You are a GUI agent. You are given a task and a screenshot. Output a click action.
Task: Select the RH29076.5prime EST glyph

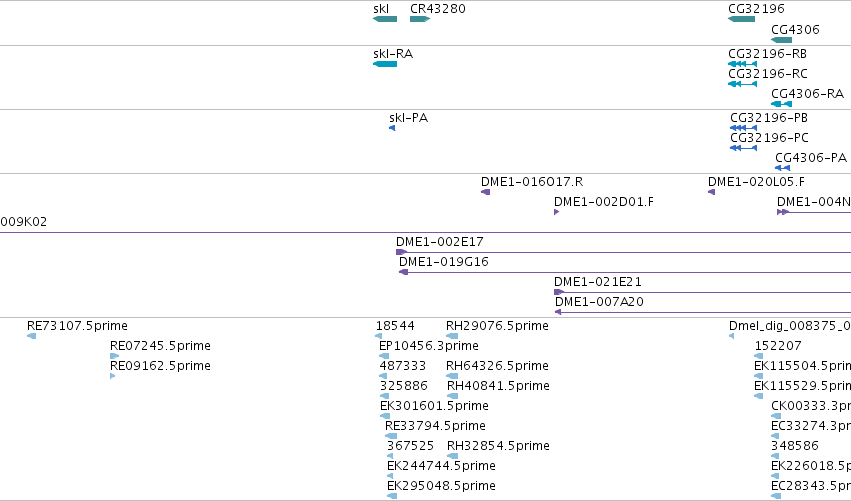(x=452, y=337)
